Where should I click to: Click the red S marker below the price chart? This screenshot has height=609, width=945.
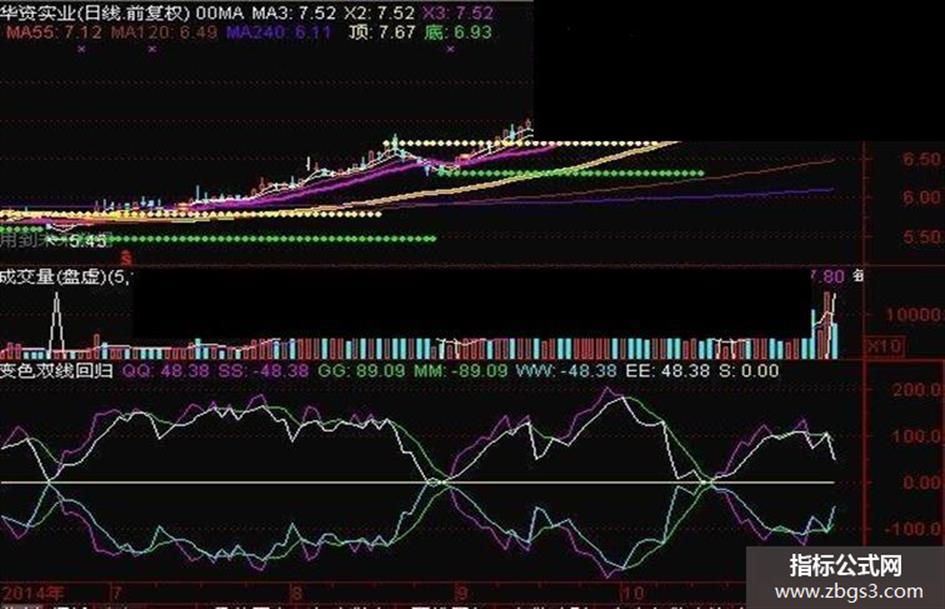click(x=126, y=260)
